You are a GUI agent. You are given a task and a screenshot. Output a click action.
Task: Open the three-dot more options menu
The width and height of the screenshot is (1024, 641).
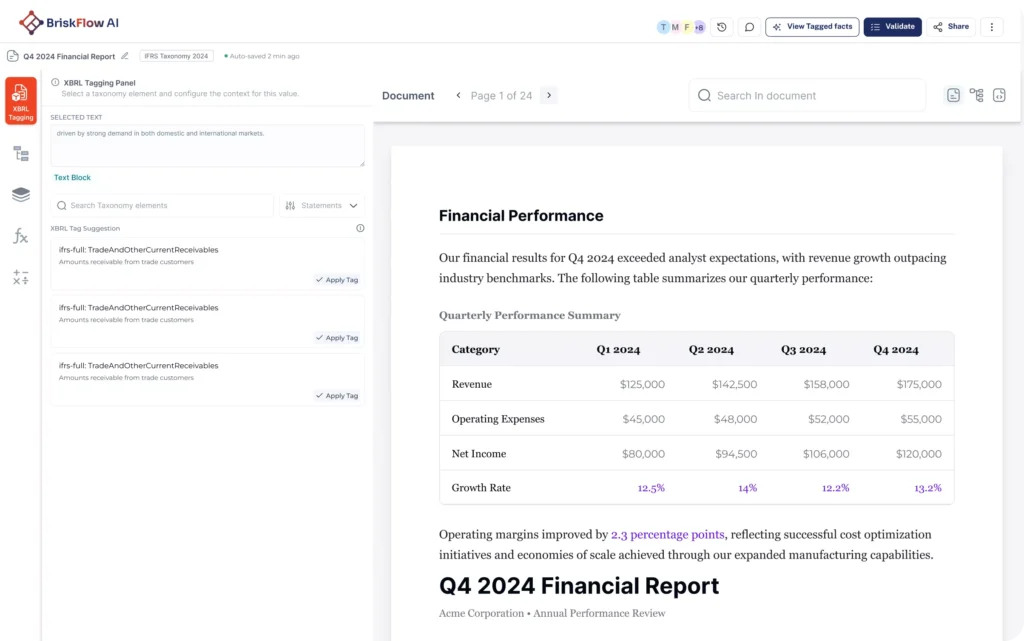pyautogui.click(x=991, y=27)
